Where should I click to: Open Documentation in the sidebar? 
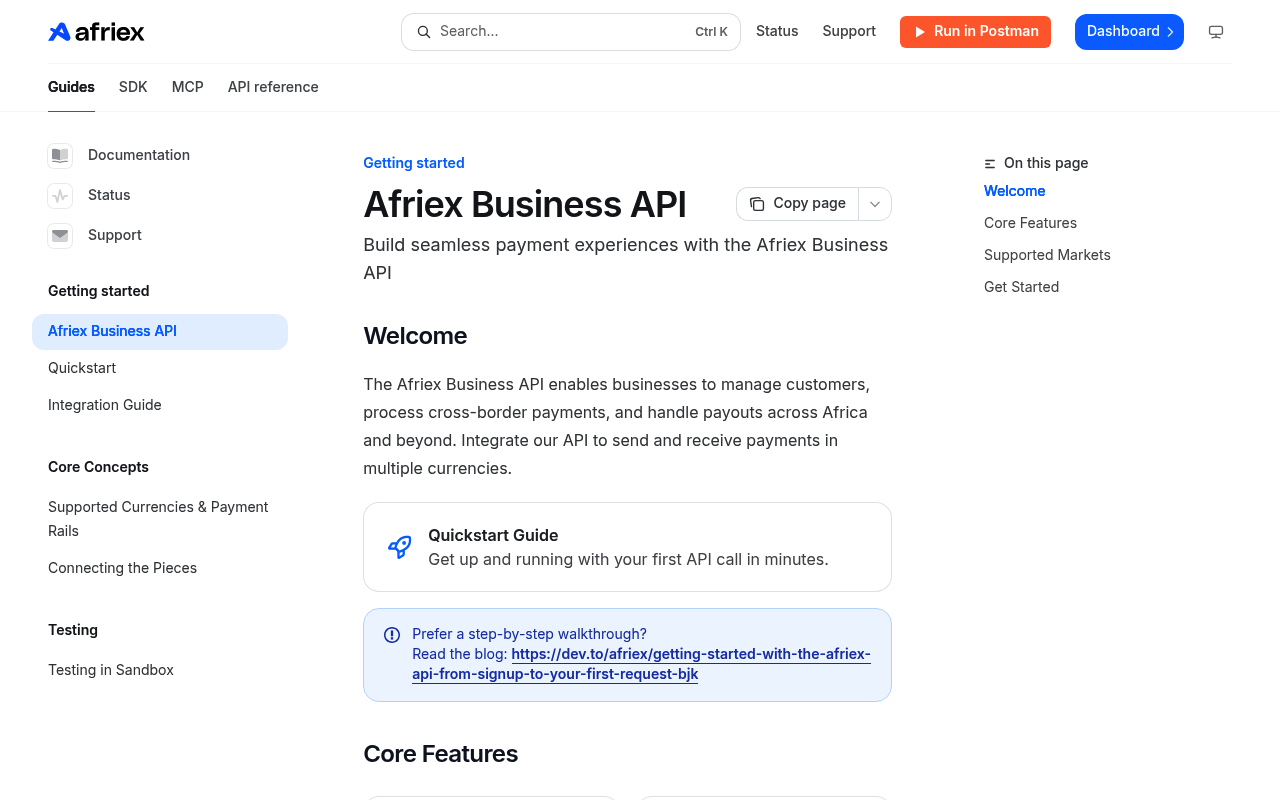point(139,155)
